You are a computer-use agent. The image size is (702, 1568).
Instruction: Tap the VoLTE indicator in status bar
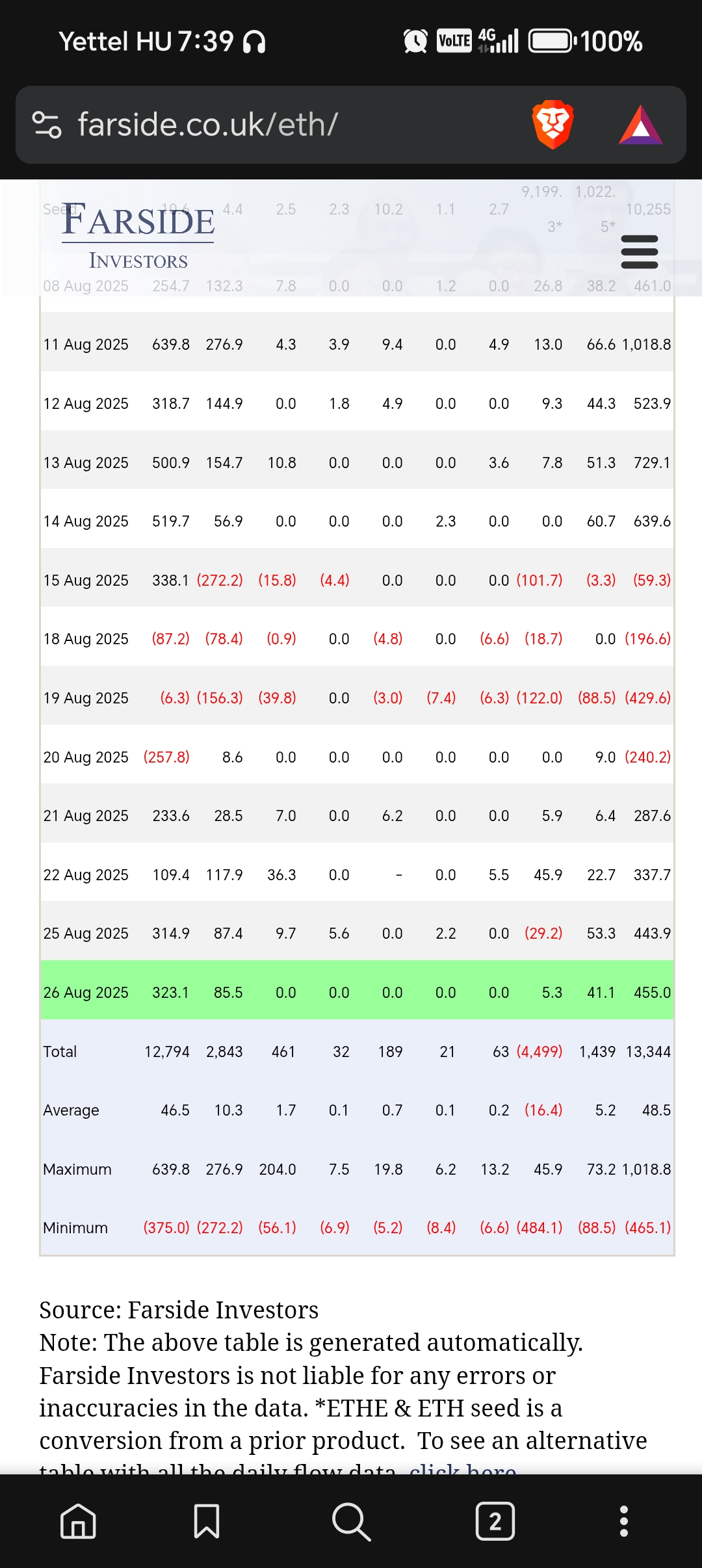454,41
